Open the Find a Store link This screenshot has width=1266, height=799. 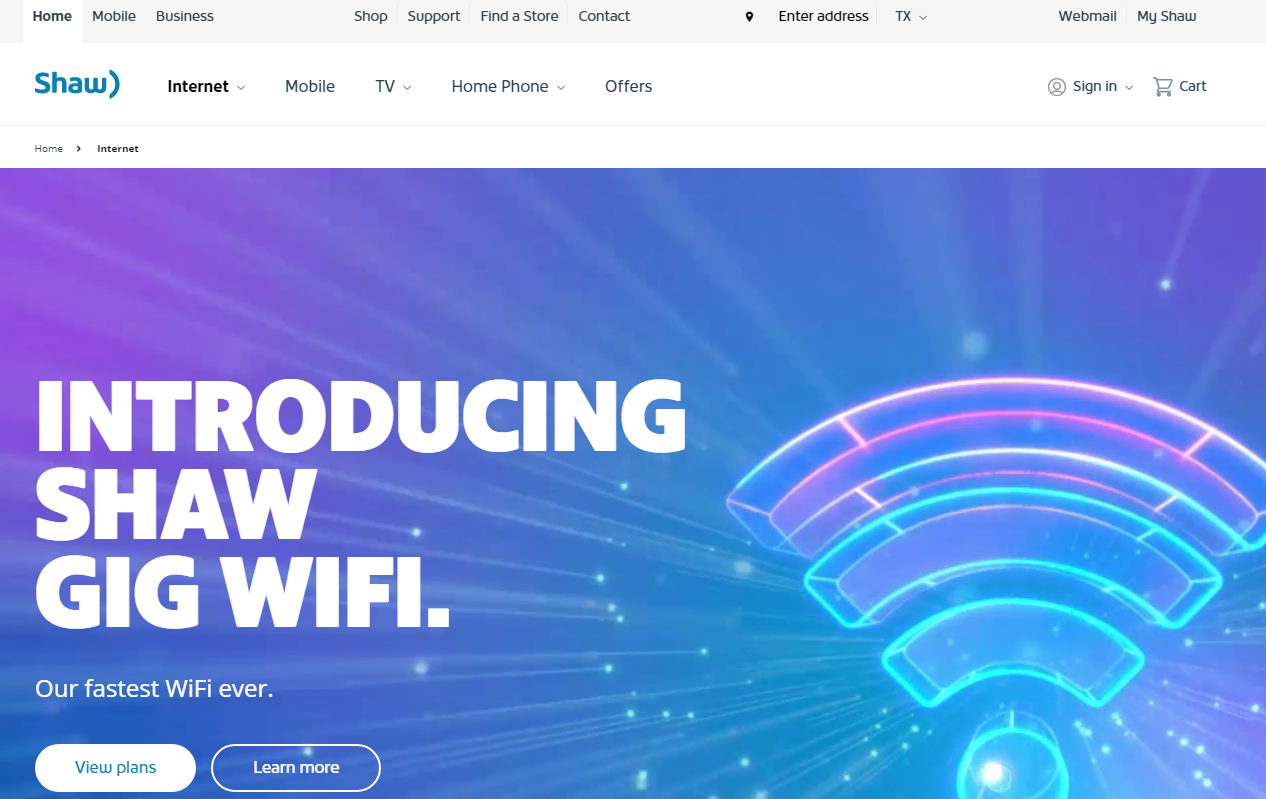click(x=520, y=17)
